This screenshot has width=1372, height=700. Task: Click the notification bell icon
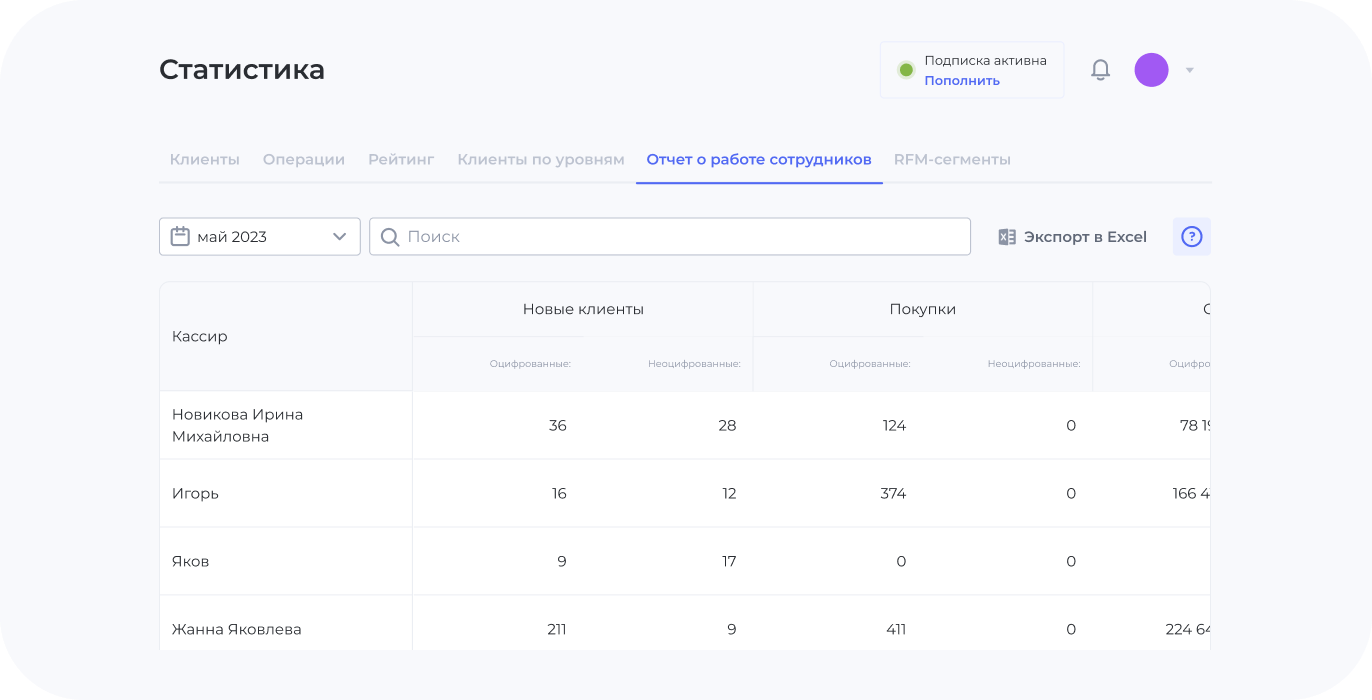coord(1100,70)
